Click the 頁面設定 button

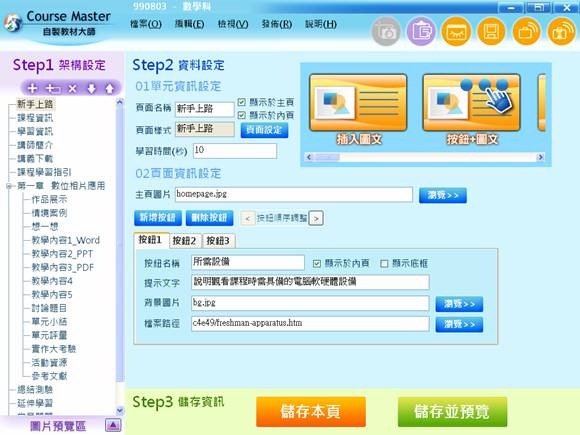coord(264,130)
